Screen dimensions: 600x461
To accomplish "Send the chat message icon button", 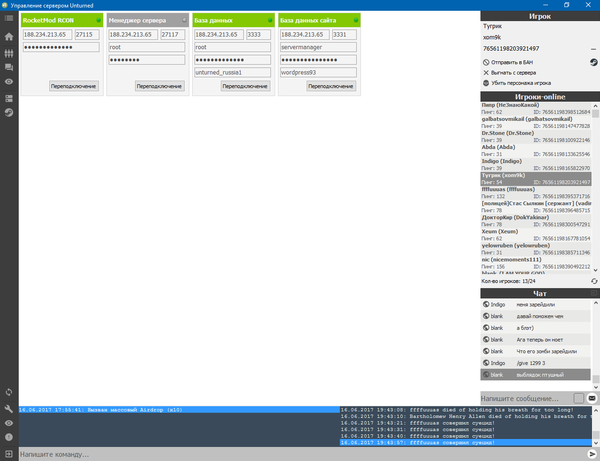I will [x=592, y=398].
